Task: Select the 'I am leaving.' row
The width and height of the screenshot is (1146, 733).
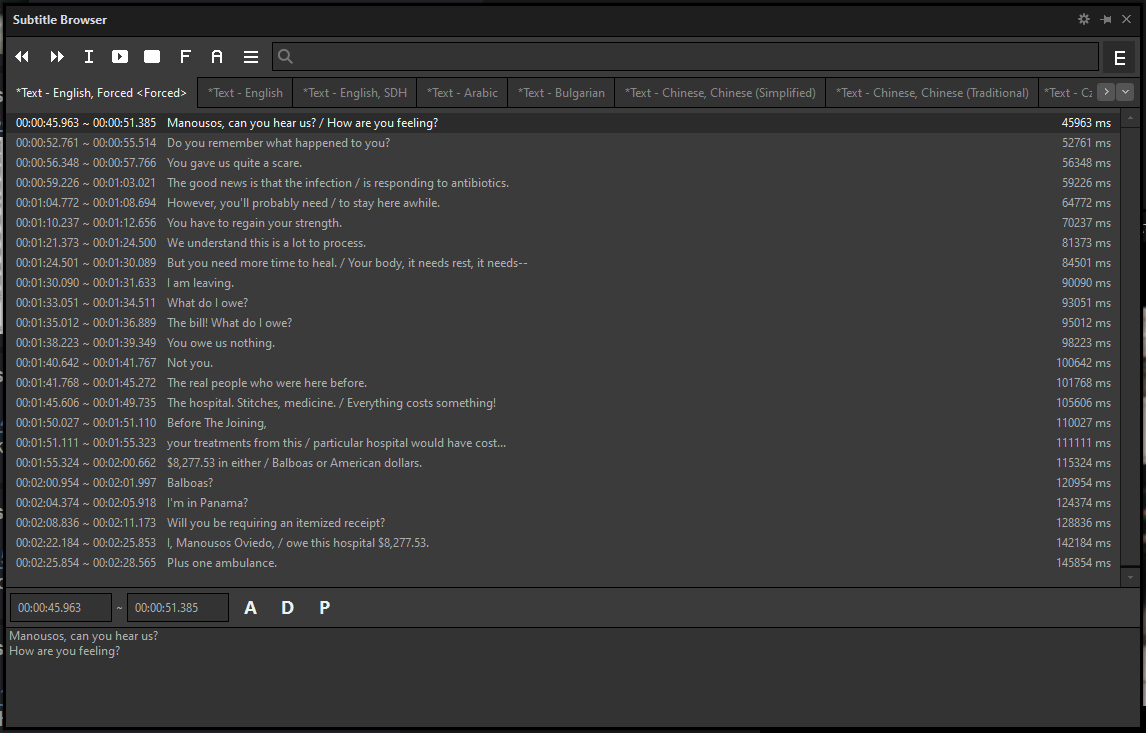Action: (563, 283)
